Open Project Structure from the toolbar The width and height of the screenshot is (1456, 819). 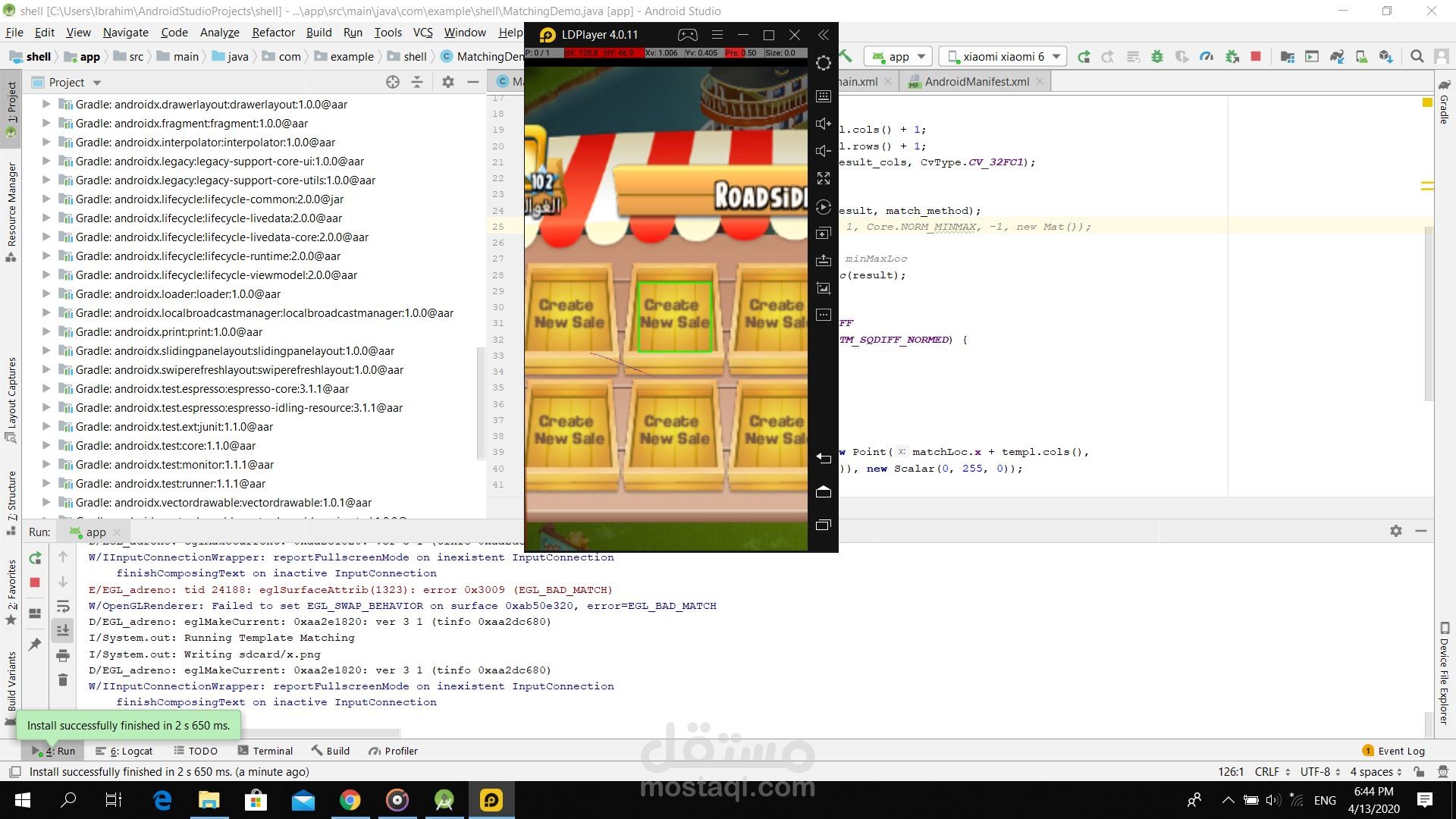[x=1287, y=56]
